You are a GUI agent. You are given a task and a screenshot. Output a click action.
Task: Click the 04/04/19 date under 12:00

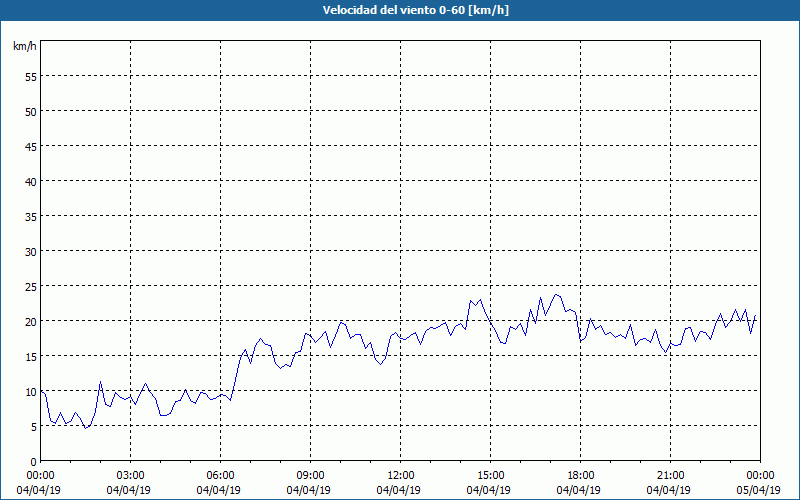399,490
